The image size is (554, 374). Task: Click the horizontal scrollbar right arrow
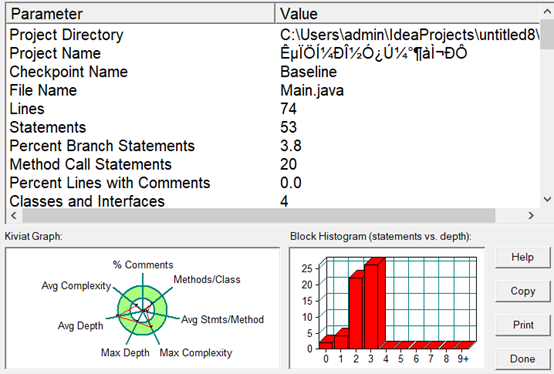(x=531, y=215)
